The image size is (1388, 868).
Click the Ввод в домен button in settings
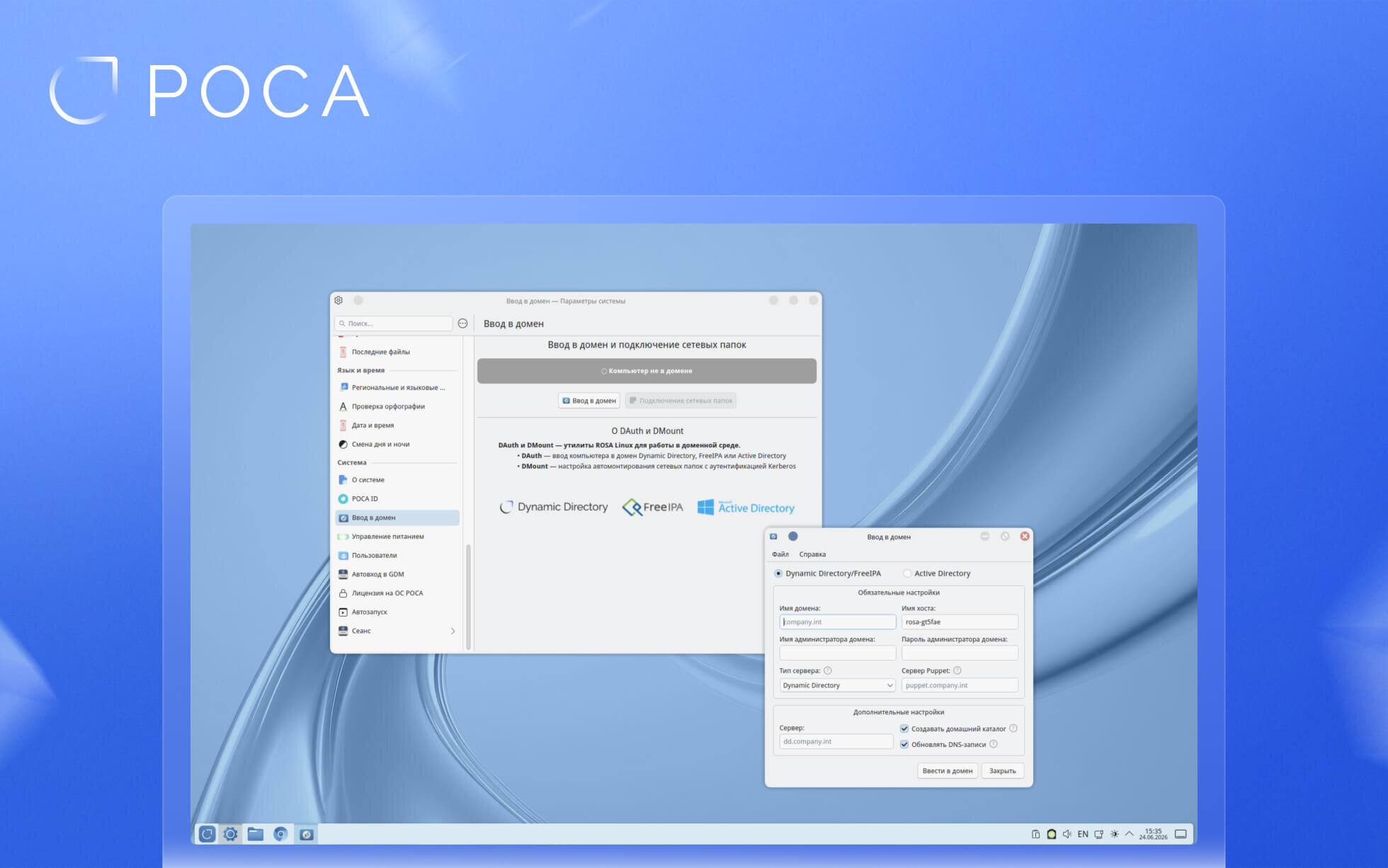point(589,401)
